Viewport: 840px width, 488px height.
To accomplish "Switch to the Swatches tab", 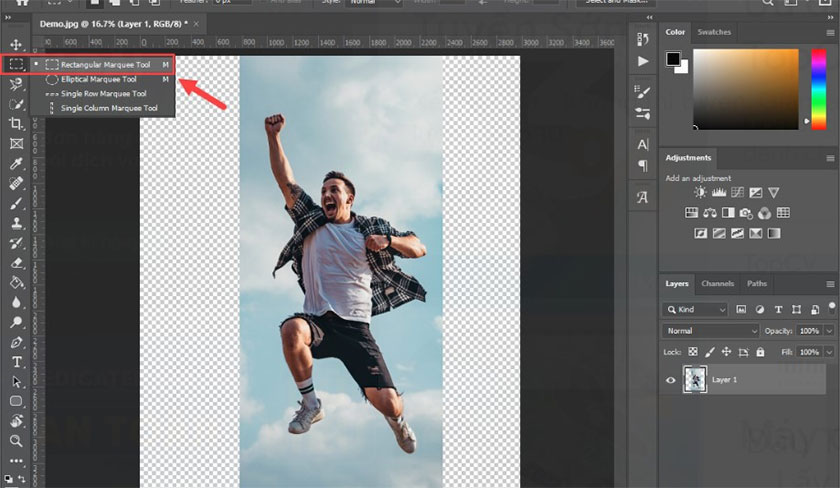I will (x=714, y=32).
